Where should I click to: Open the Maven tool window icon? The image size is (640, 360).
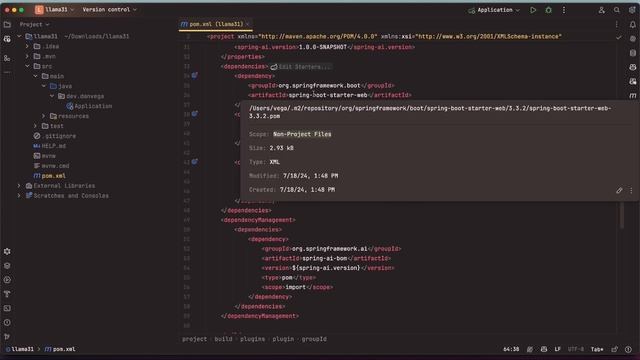[x=633, y=96]
